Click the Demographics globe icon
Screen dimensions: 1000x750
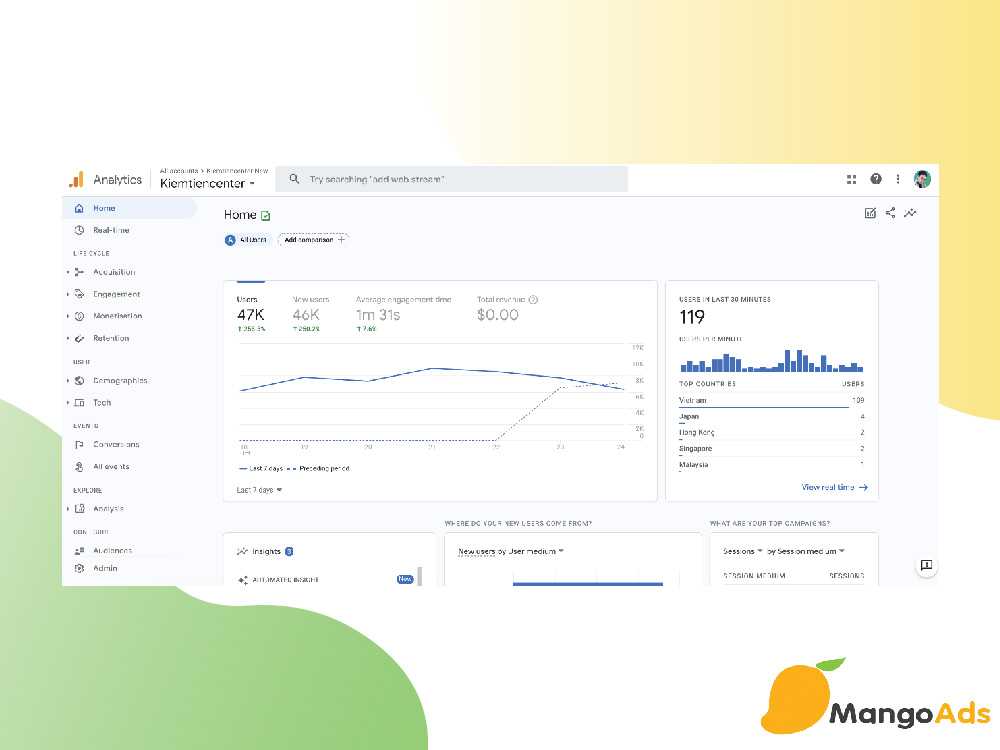79,381
